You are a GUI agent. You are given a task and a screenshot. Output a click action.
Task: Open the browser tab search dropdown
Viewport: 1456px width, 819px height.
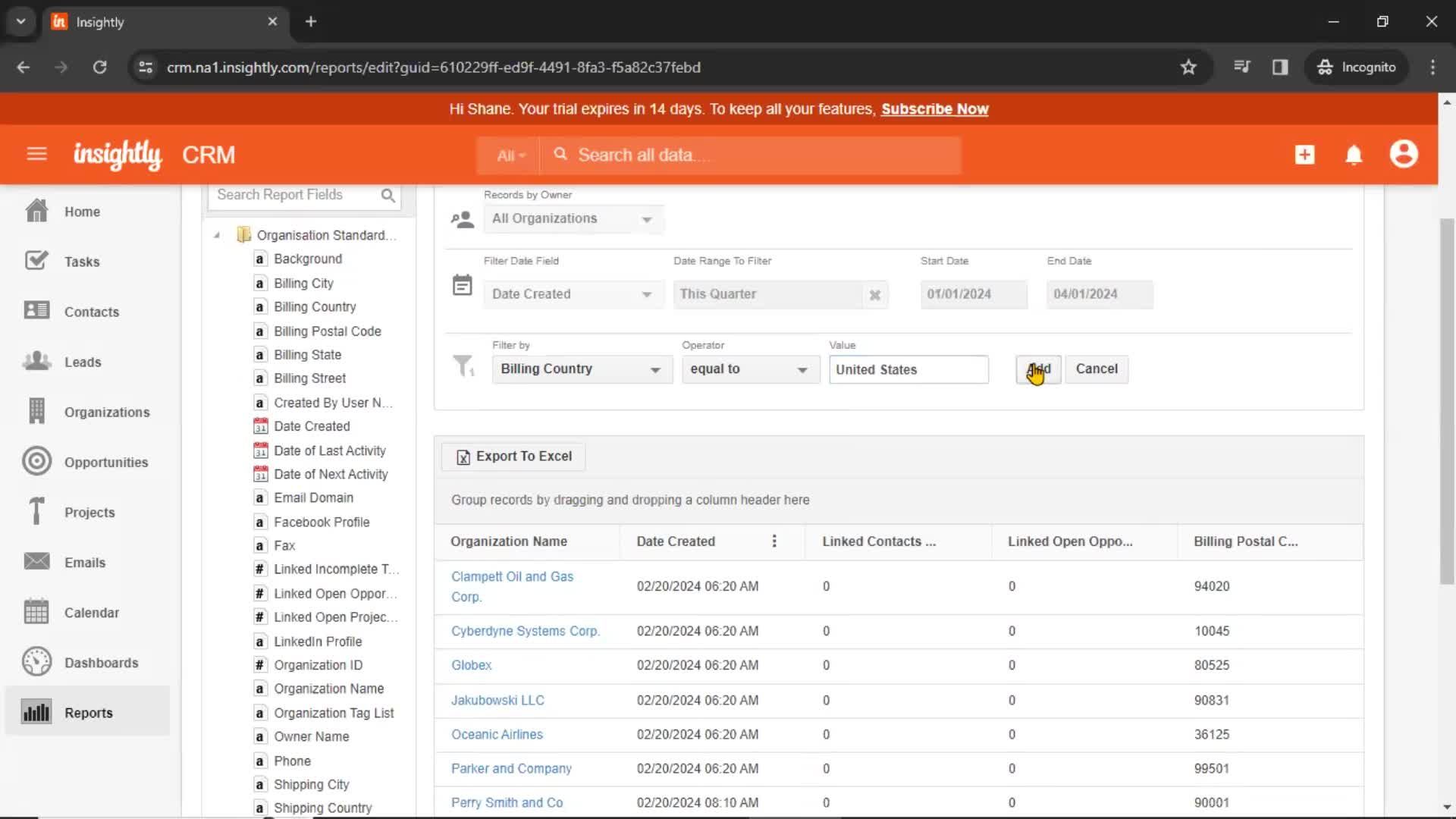coord(20,21)
